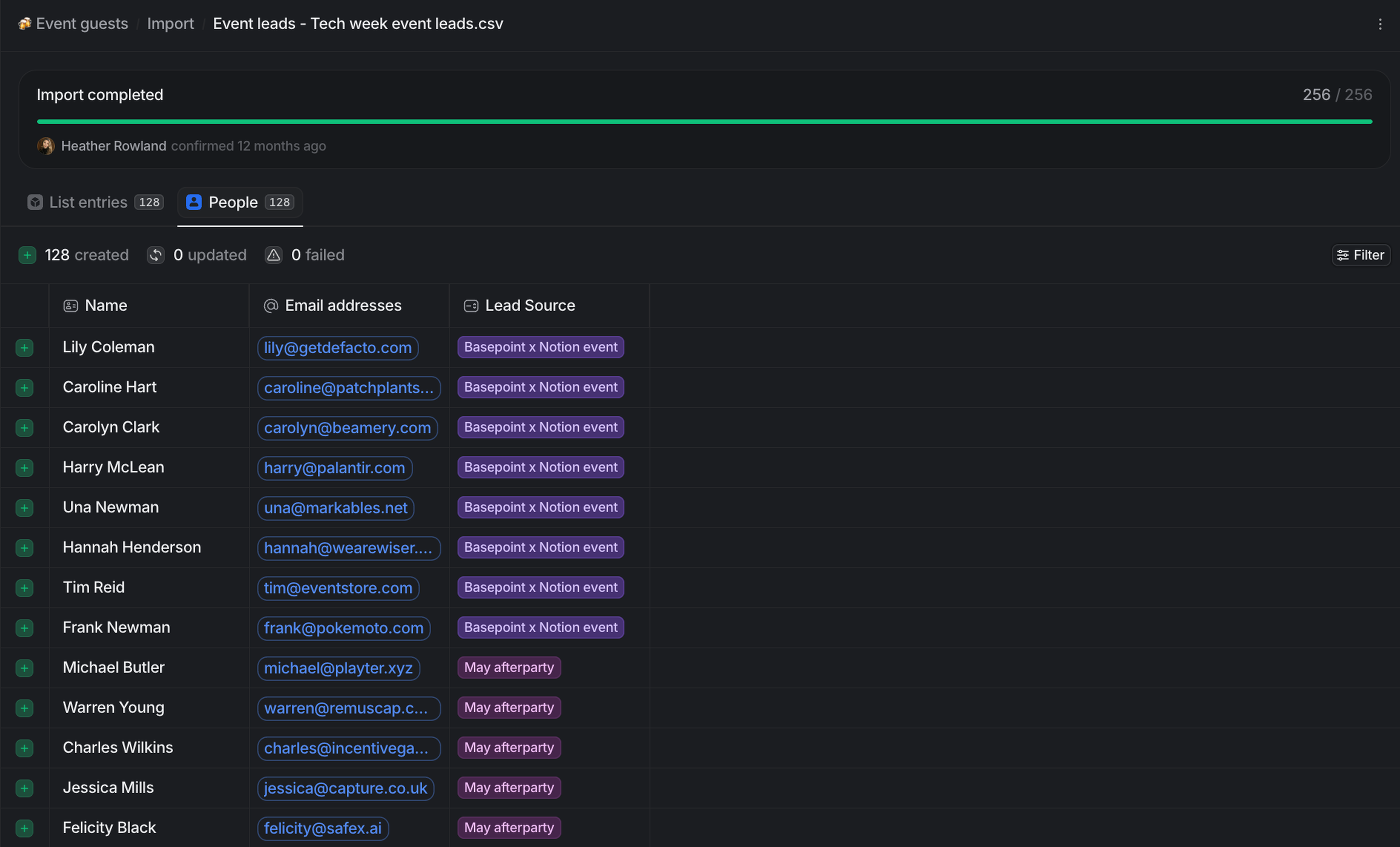Click the updated sync arrows icon
This screenshot has width=1400, height=847.
[x=156, y=255]
